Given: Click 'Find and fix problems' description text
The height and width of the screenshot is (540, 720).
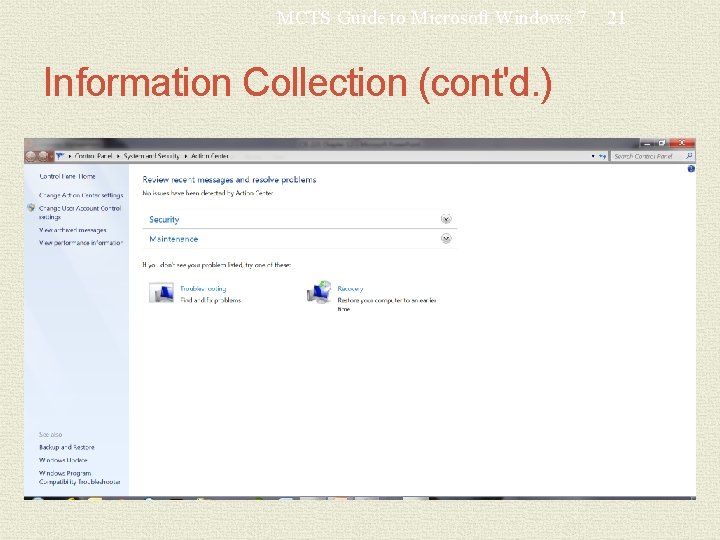Looking at the screenshot, I should coord(210,300).
